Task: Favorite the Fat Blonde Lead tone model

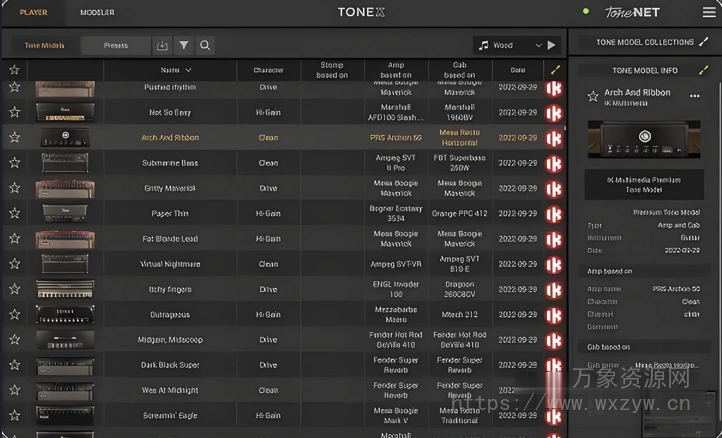Action: [x=14, y=239]
